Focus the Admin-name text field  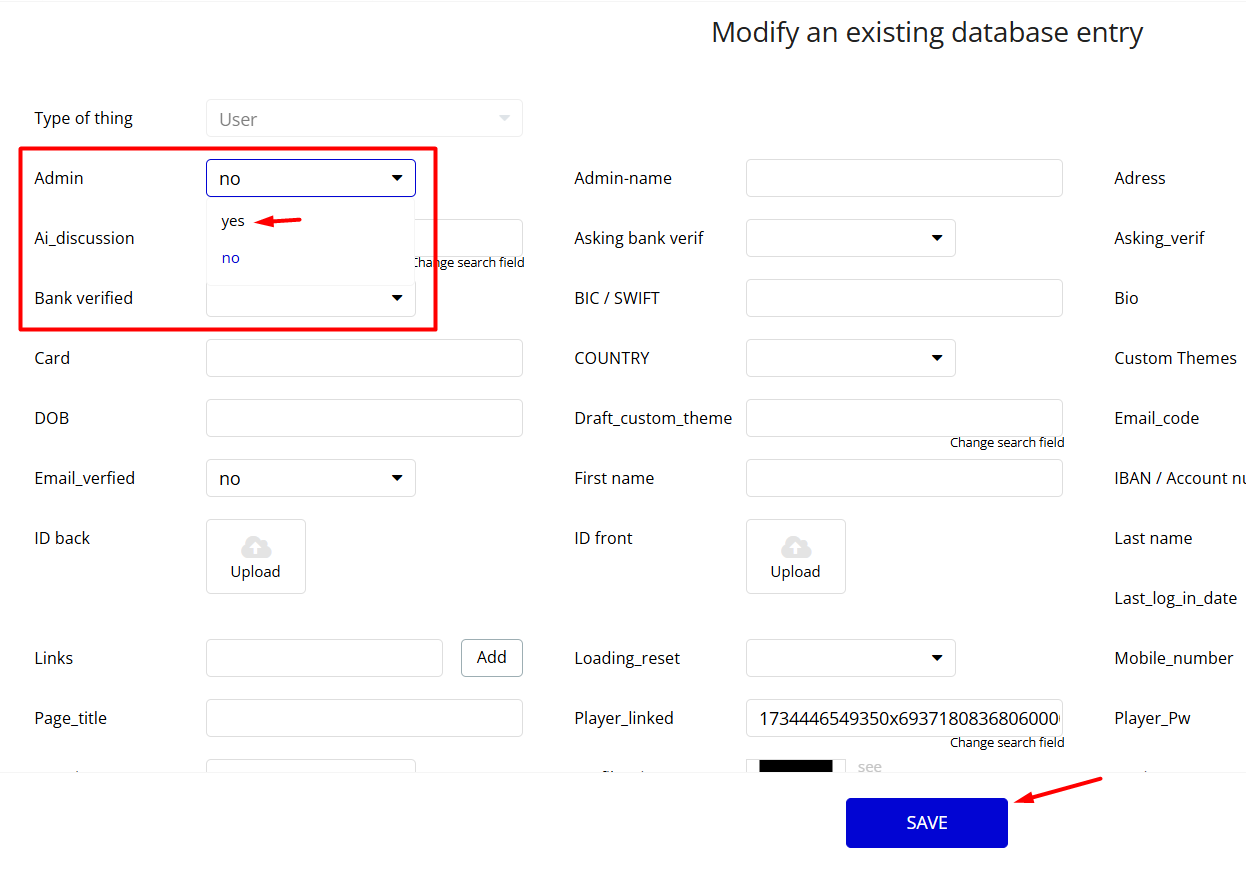click(904, 178)
